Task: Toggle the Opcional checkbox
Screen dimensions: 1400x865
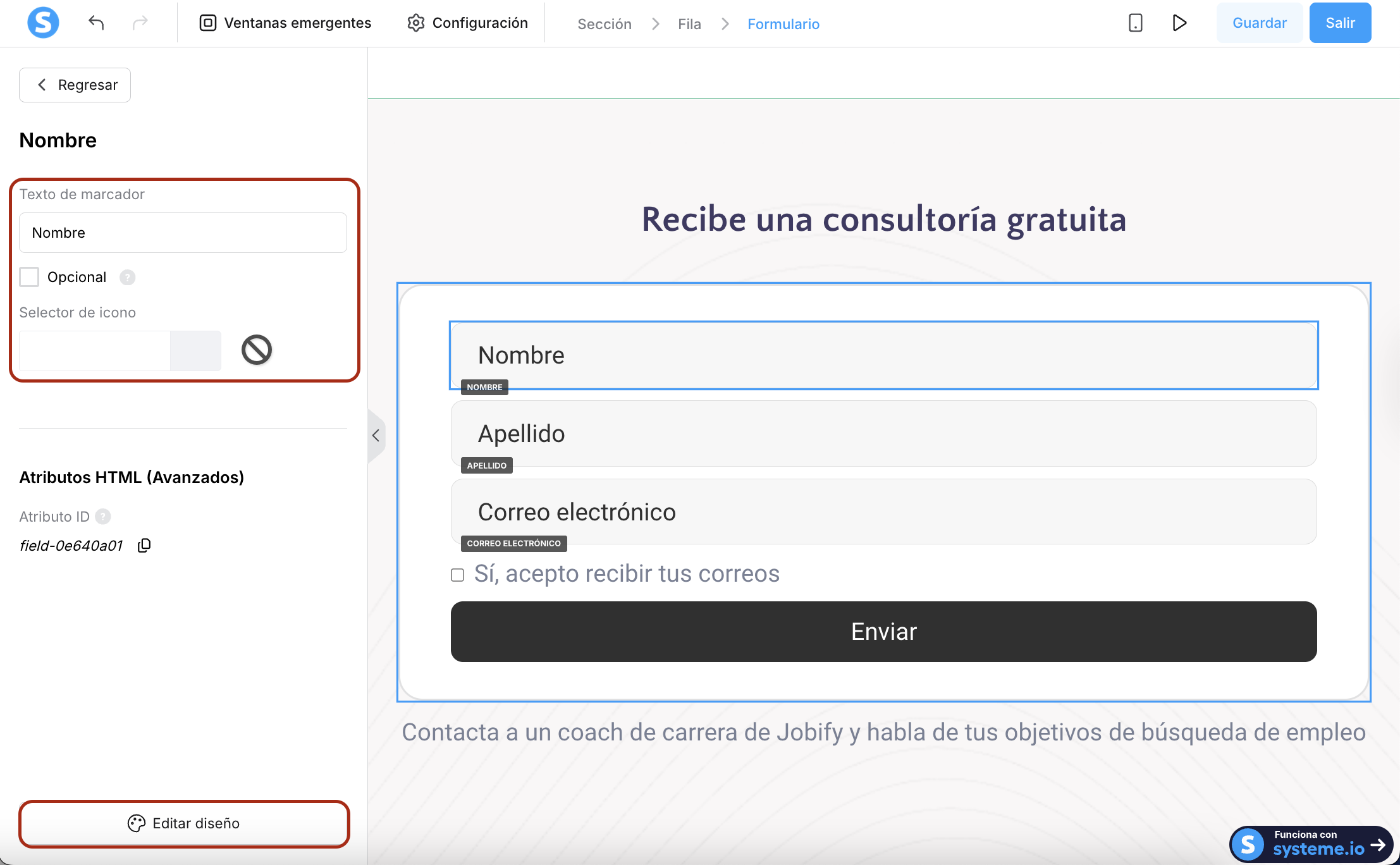Action: [x=29, y=277]
